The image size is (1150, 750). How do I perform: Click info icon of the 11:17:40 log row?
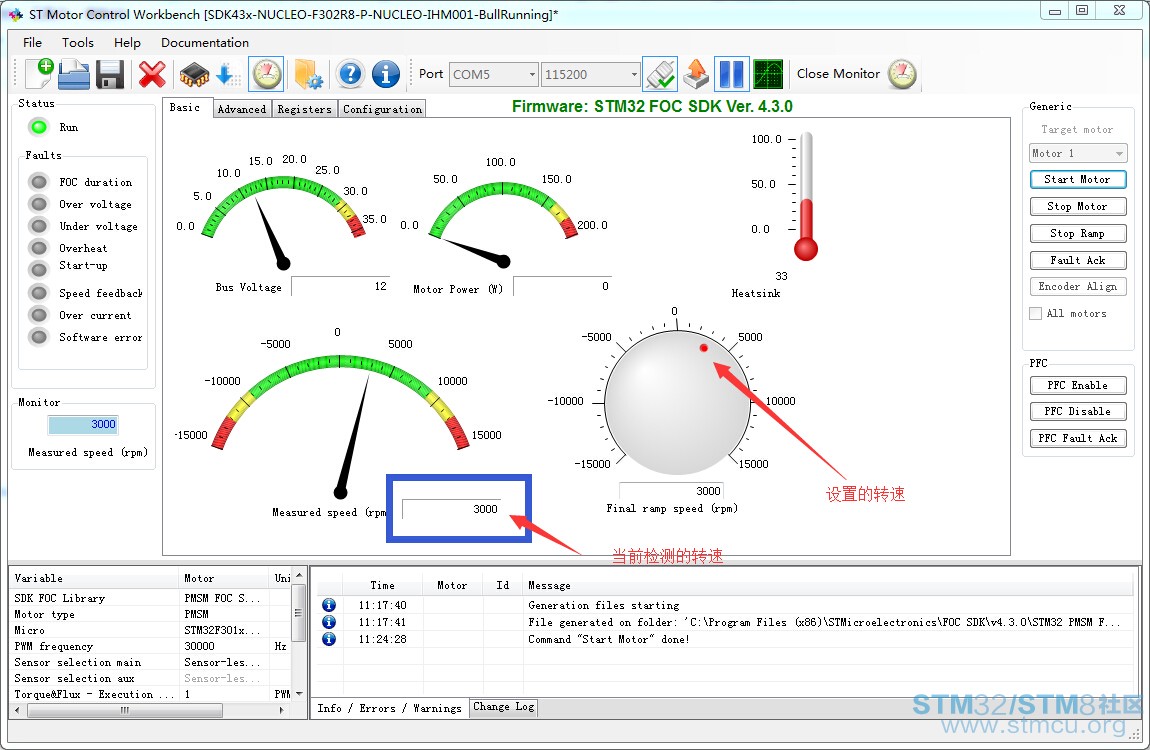[329, 605]
